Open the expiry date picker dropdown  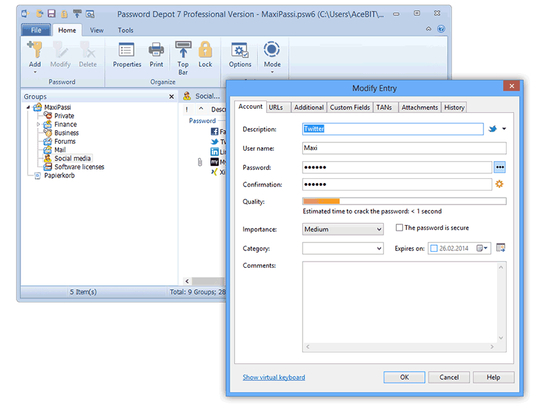click(482, 248)
